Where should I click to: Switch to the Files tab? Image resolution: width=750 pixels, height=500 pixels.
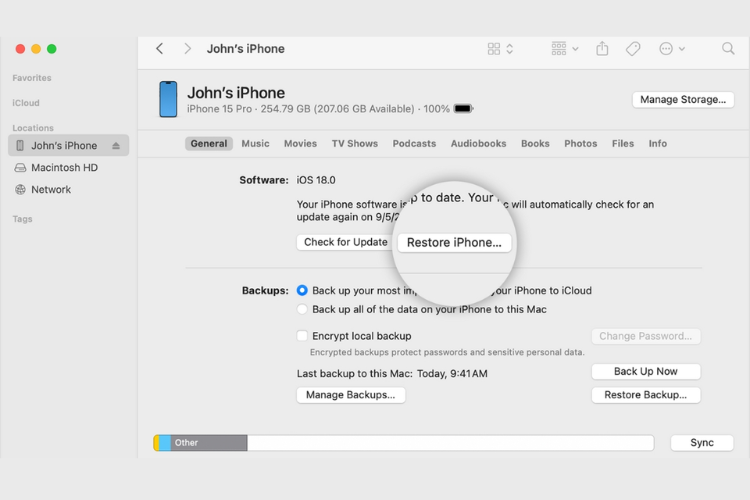pos(623,144)
